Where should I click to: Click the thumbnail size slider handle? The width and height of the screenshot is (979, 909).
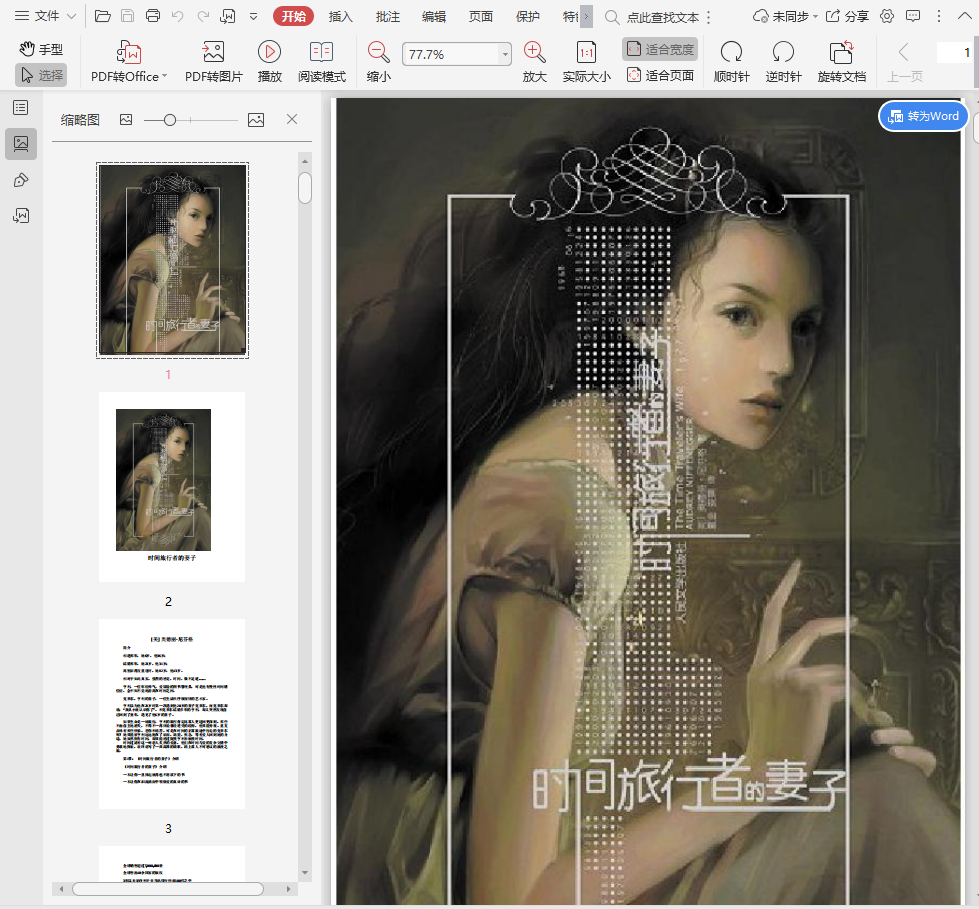[x=170, y=120]
